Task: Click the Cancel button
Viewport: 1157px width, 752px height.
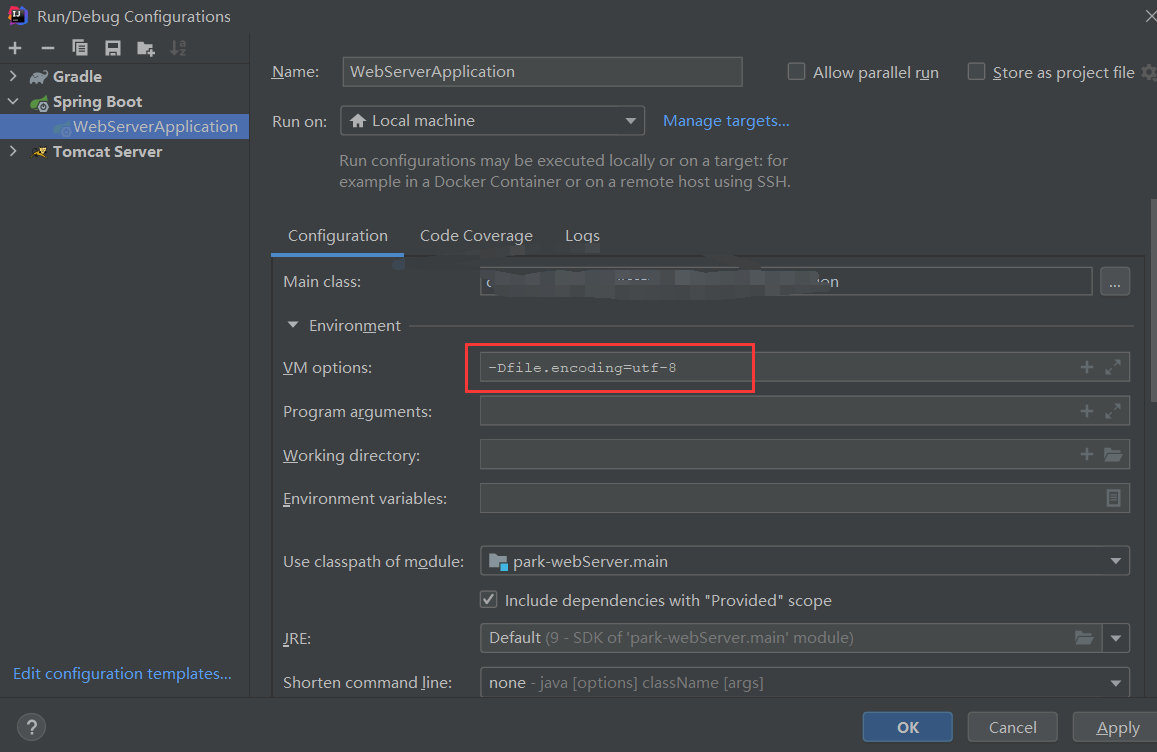Action: 1012,727
